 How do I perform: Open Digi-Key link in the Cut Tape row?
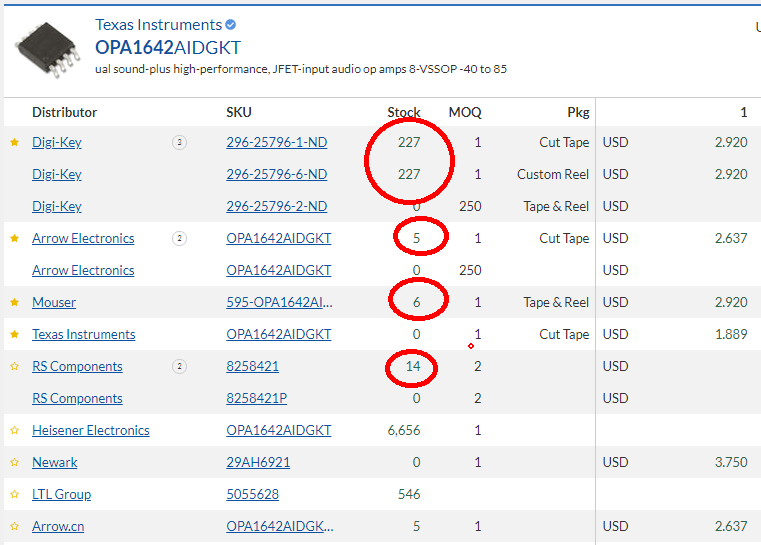pyautogui.click(x=57, y=142)
